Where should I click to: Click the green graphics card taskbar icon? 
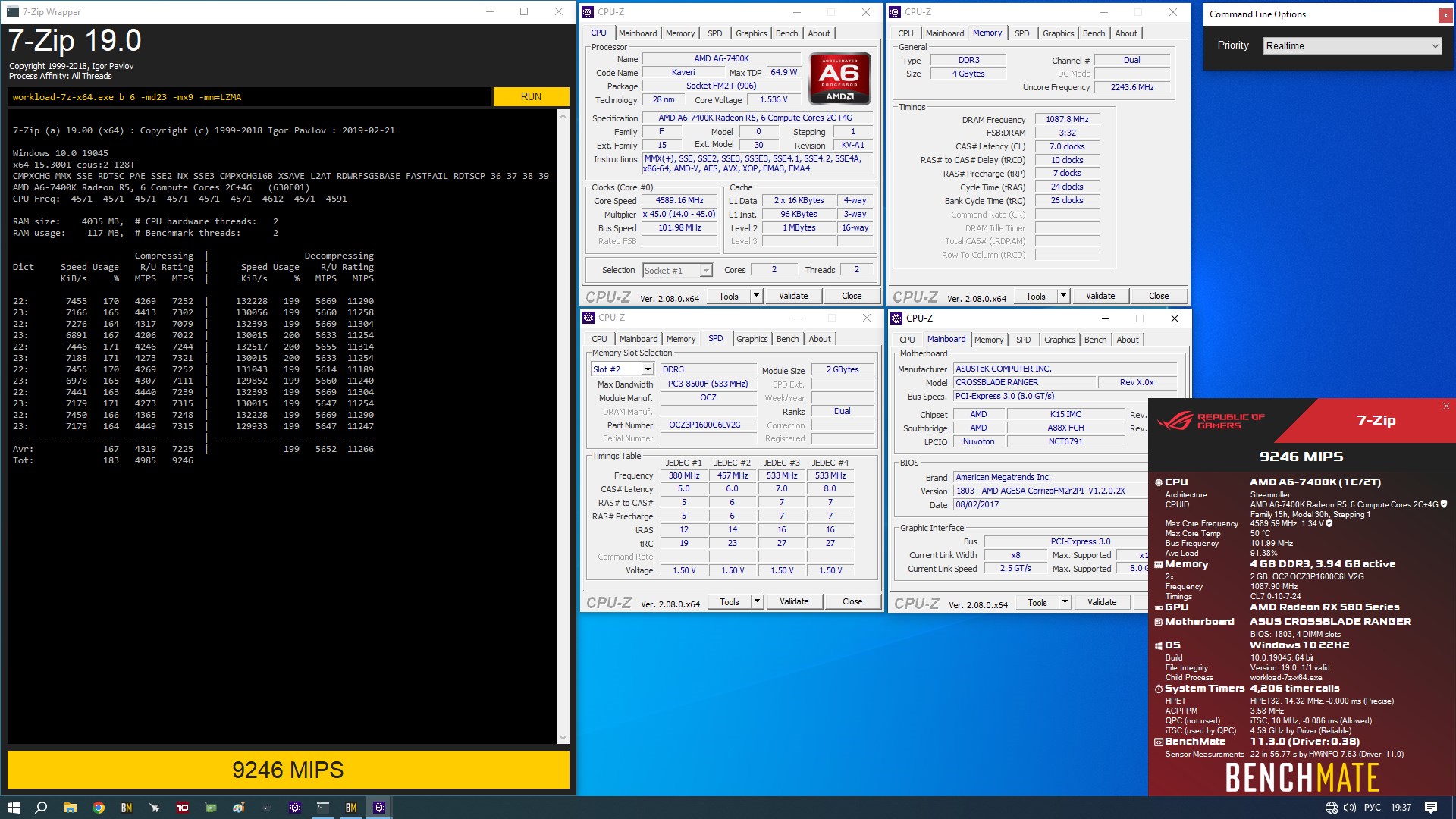[211, 808]
